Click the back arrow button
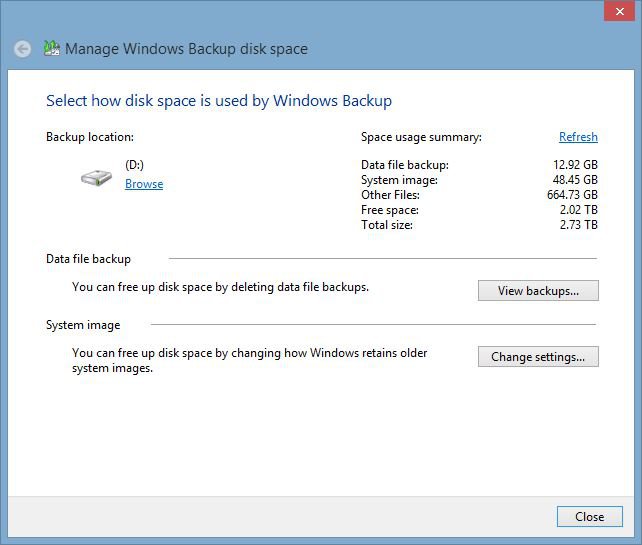The image size is (642, 545). click(x=23, y=50)
